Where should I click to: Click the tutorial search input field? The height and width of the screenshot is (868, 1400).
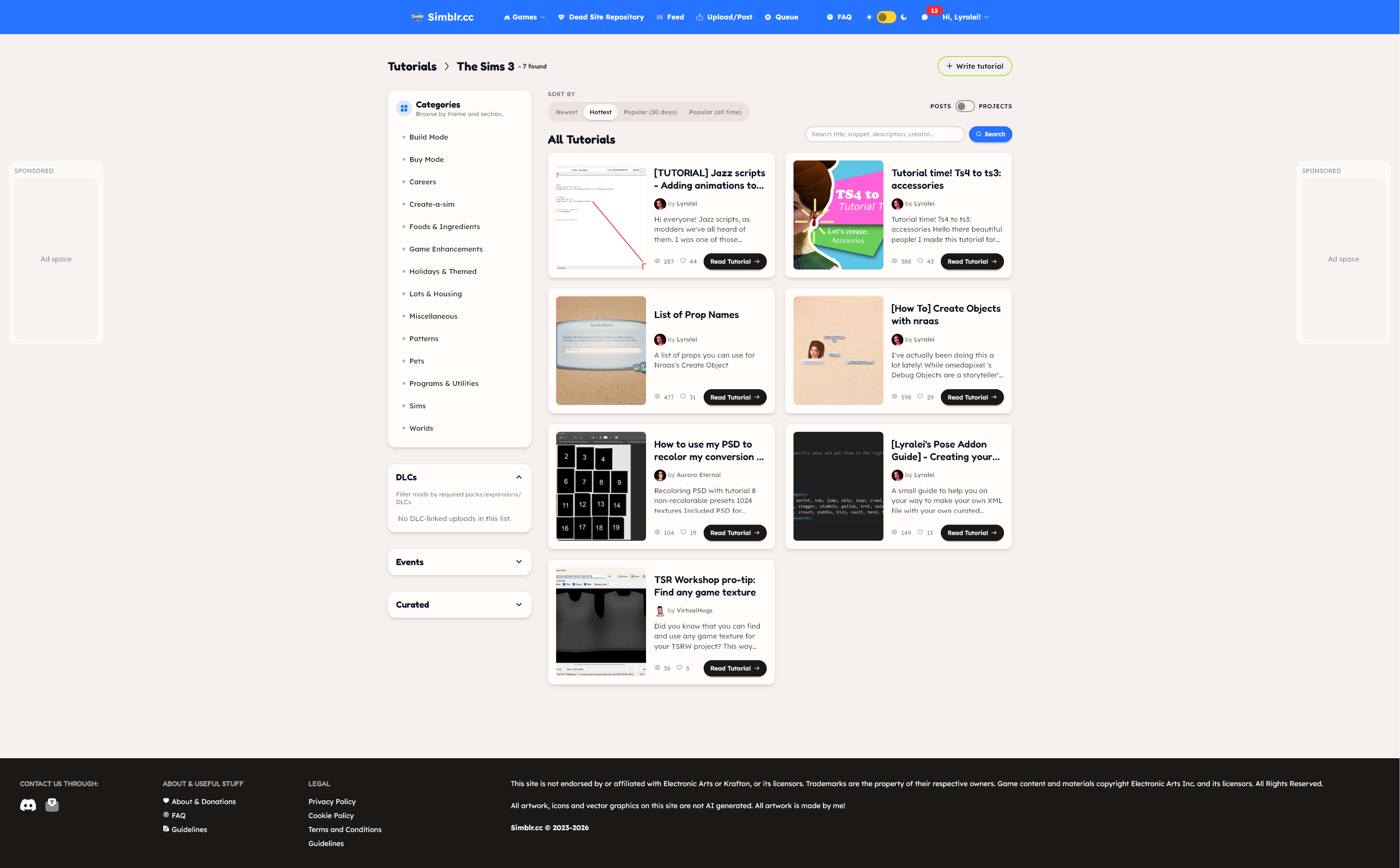[x=884, y=134]
